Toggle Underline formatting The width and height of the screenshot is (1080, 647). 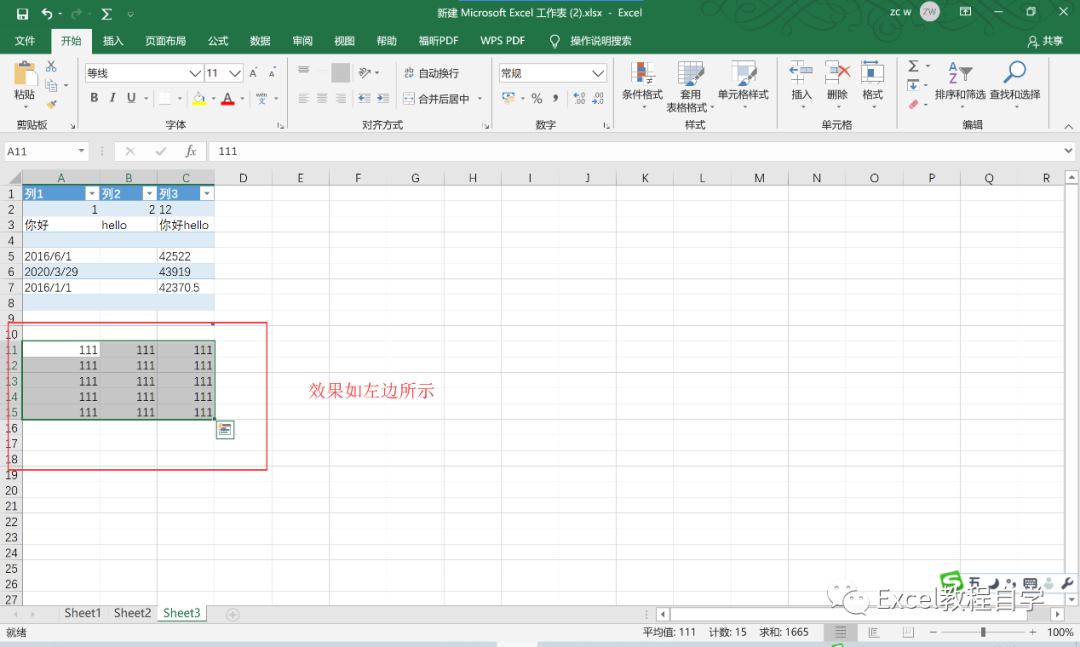(x=131, y=99)
